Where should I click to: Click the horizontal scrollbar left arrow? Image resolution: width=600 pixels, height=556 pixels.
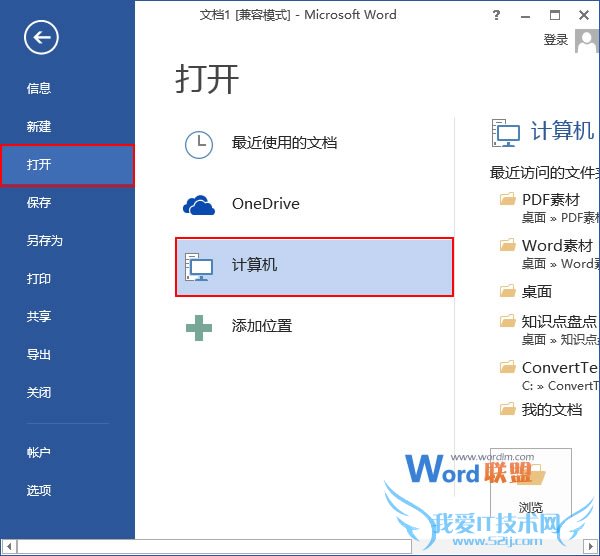tap(8, 546)
